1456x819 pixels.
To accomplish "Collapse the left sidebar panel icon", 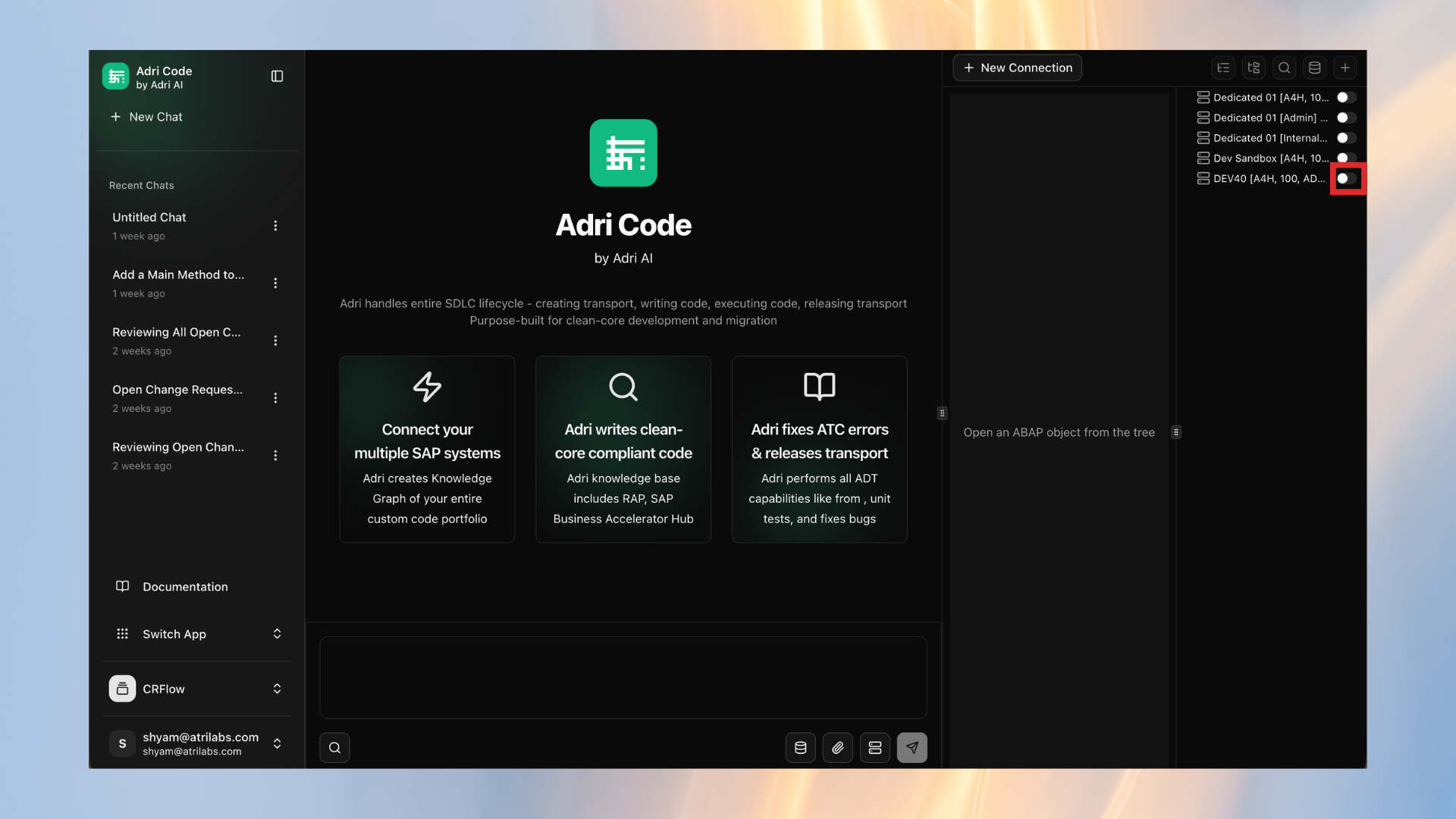I will tap(277, 76).
